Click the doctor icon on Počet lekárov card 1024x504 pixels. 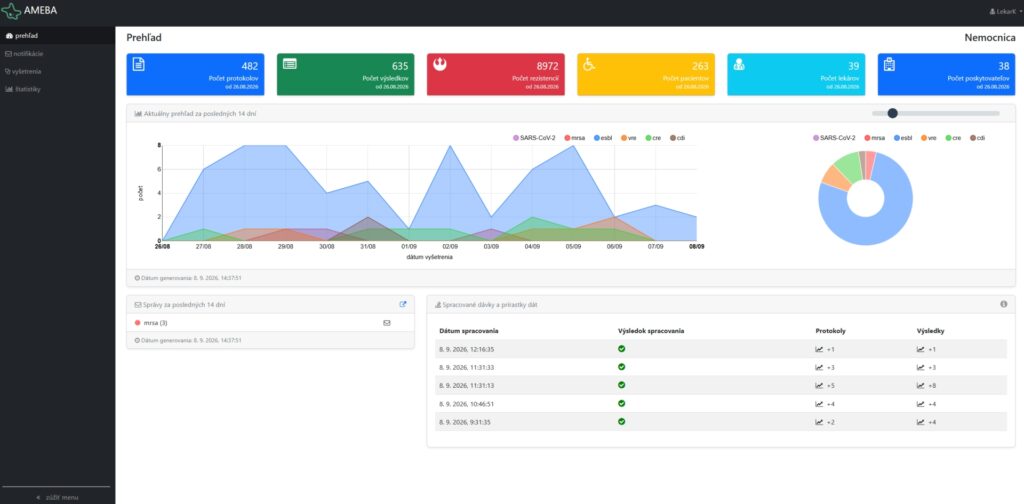[x=739, y=64]
